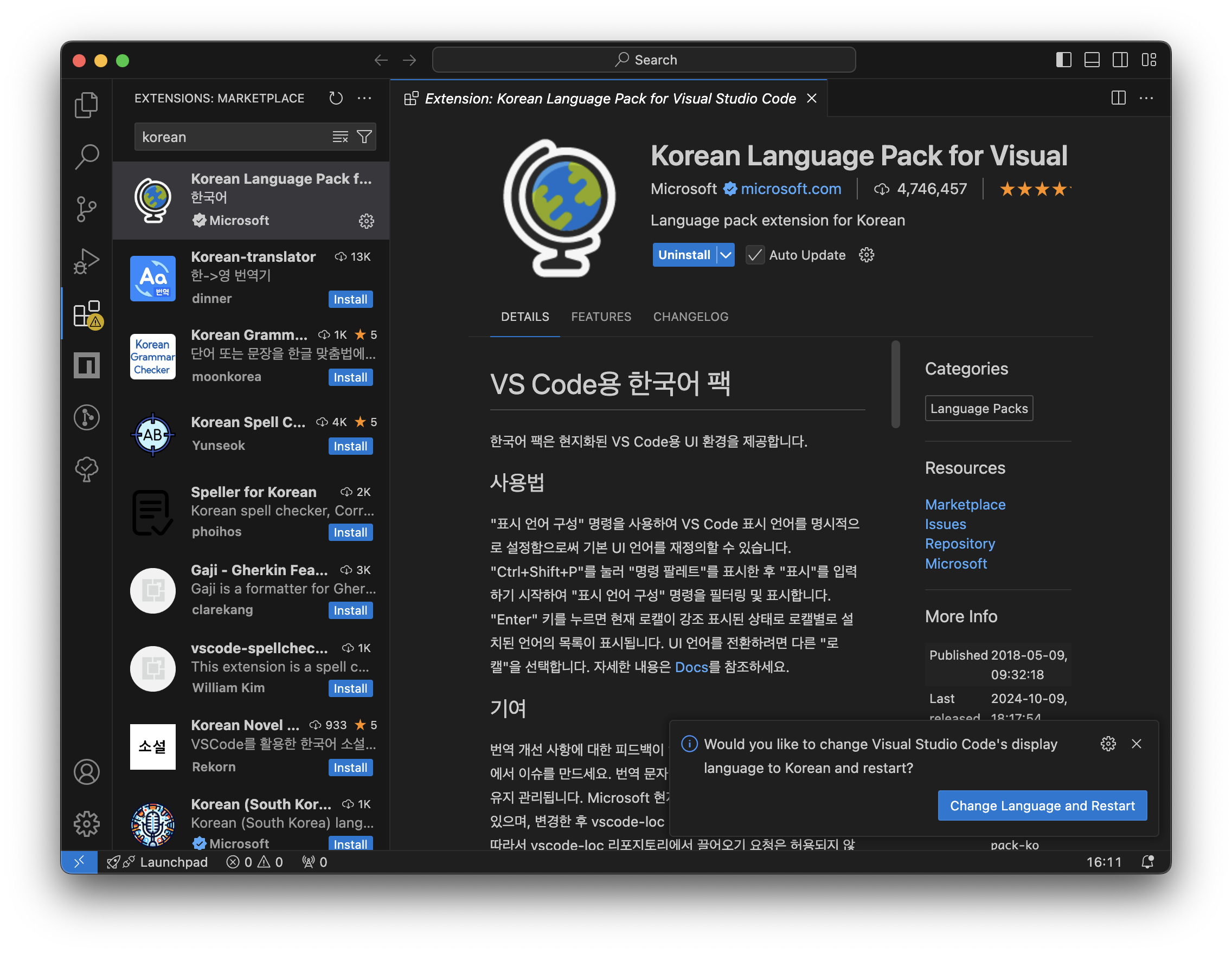The width and height of the screenshot is (1232, 954).
Task: Open Views and More Actions ellipsis menu
Action: tap(364, 98)
